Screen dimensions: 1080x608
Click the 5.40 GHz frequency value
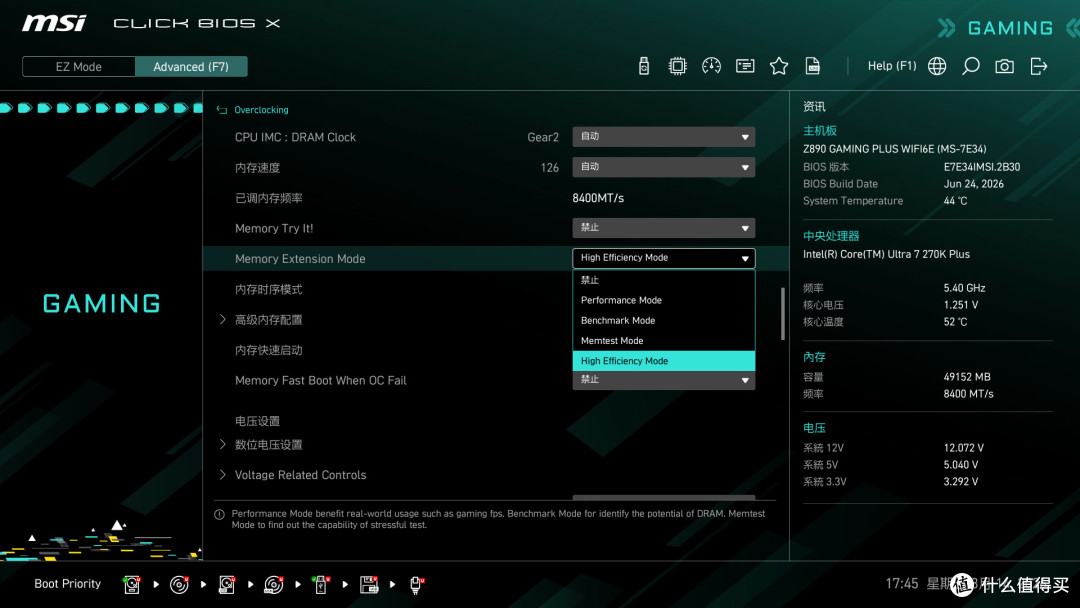tap(964, 288)
